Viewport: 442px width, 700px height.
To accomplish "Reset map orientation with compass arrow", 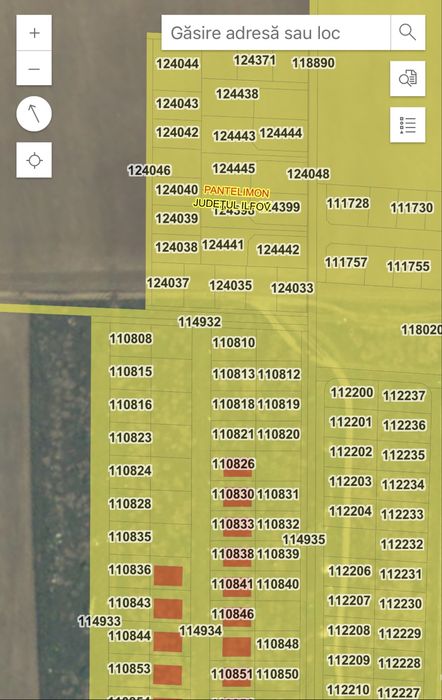I will tap(34, 113).
